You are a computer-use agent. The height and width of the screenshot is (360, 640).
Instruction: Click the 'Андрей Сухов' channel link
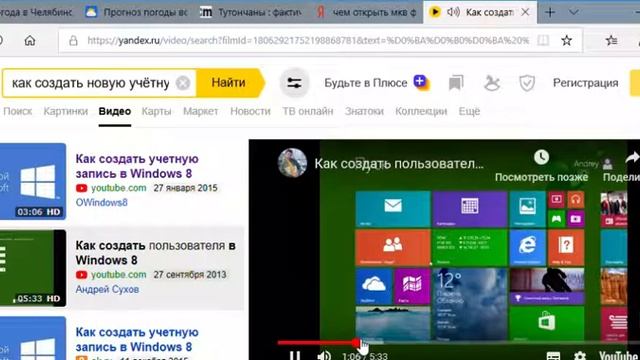pos(107,289)
